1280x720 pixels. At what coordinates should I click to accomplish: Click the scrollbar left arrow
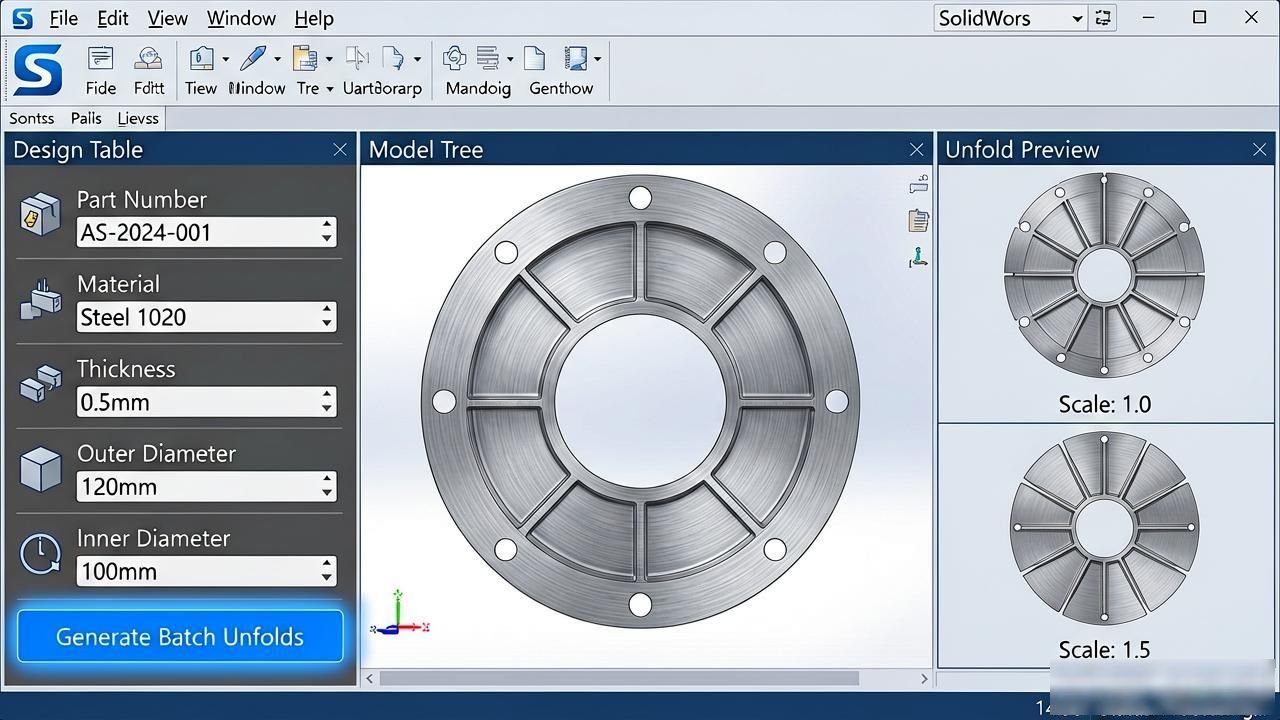coord(370,678)
